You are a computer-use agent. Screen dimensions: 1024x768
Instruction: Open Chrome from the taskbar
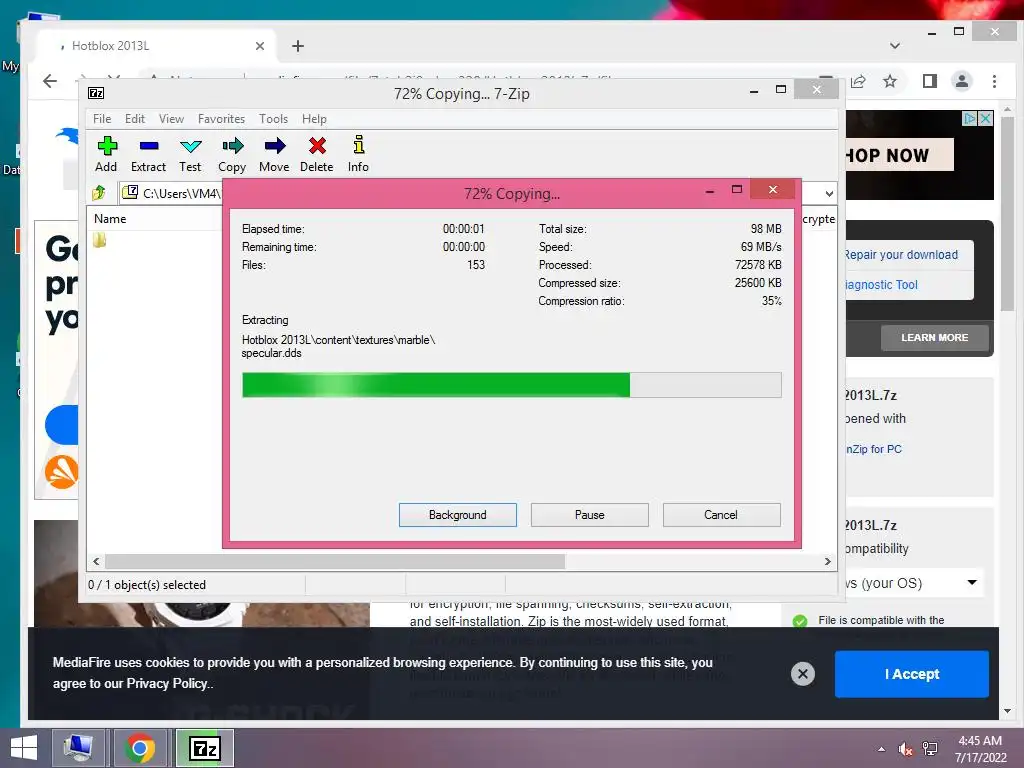pos(140,748)
